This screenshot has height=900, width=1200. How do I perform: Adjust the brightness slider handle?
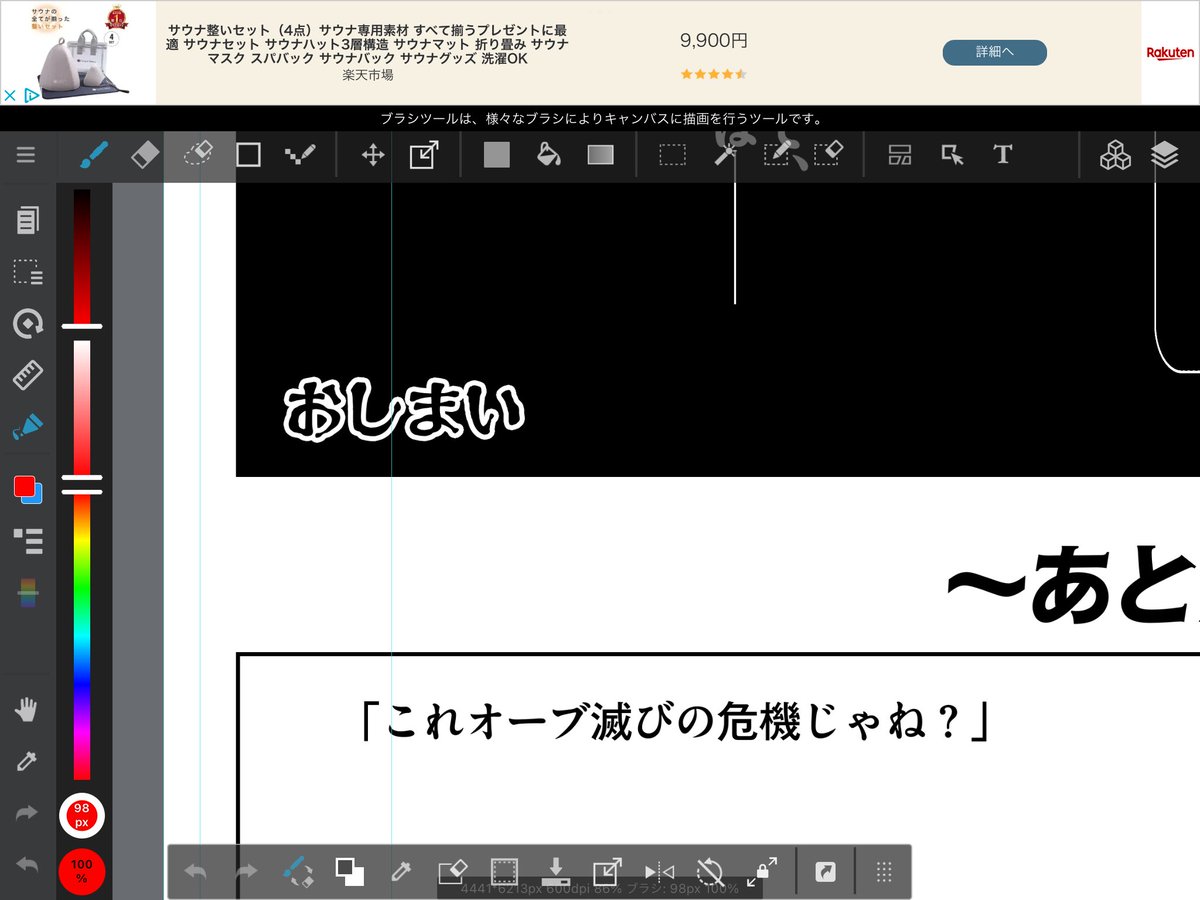point(82,326)
